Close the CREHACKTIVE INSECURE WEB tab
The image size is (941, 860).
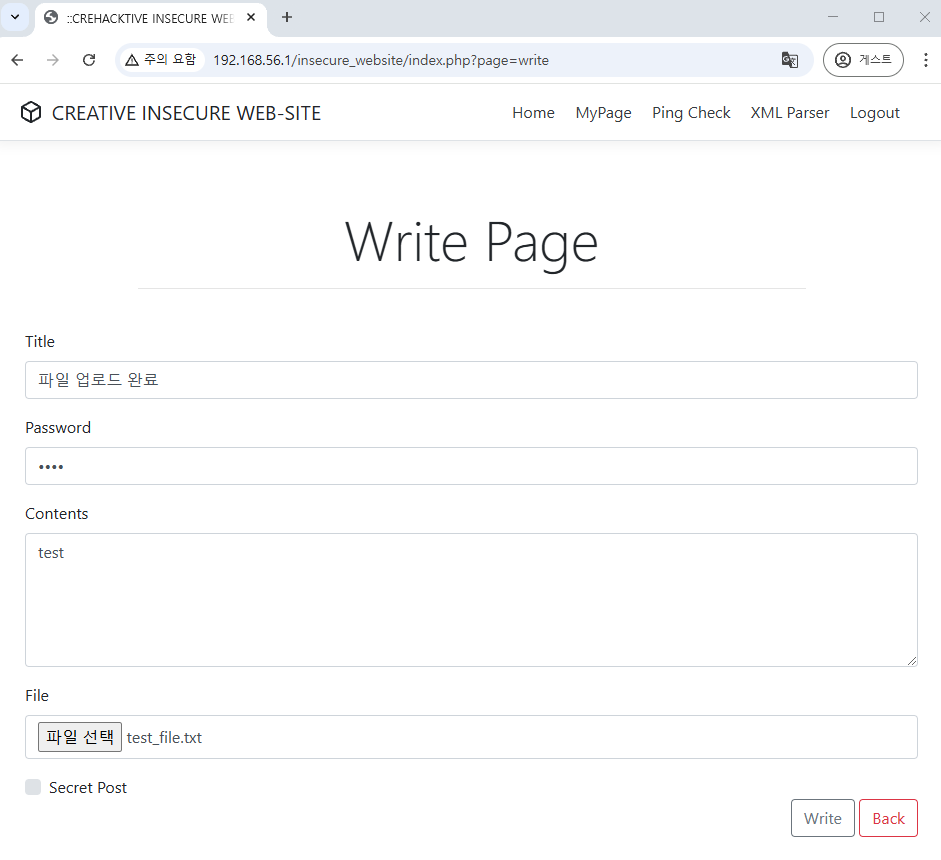(x=251, y=17)
